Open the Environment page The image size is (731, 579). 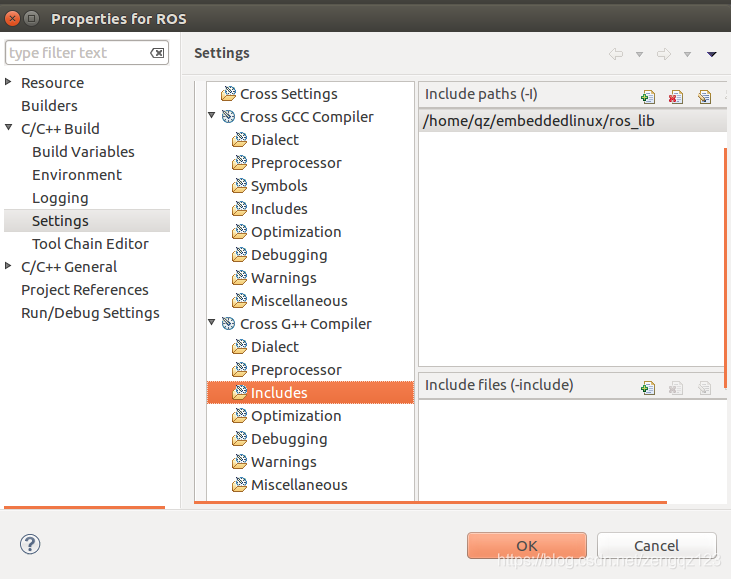[77, 175]
